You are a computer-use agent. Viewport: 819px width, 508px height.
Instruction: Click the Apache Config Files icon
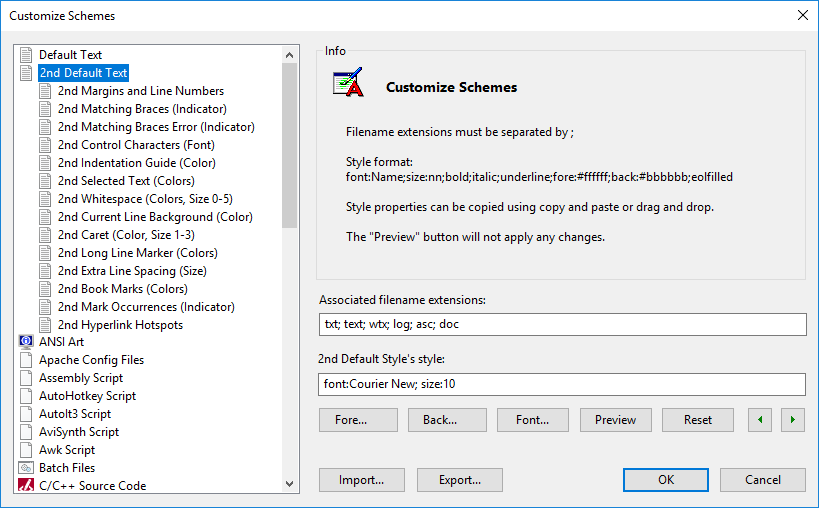click(26, 360)
